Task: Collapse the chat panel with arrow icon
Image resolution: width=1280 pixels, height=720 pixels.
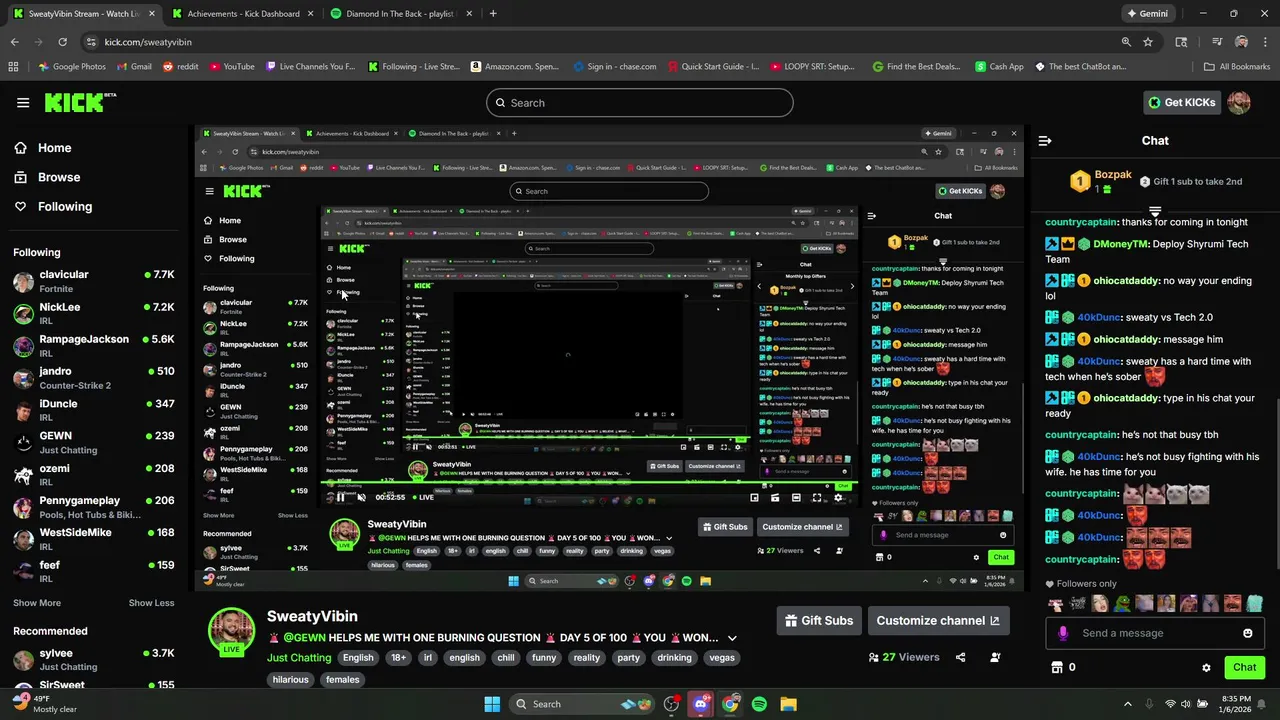Action: coord(1045,141)
